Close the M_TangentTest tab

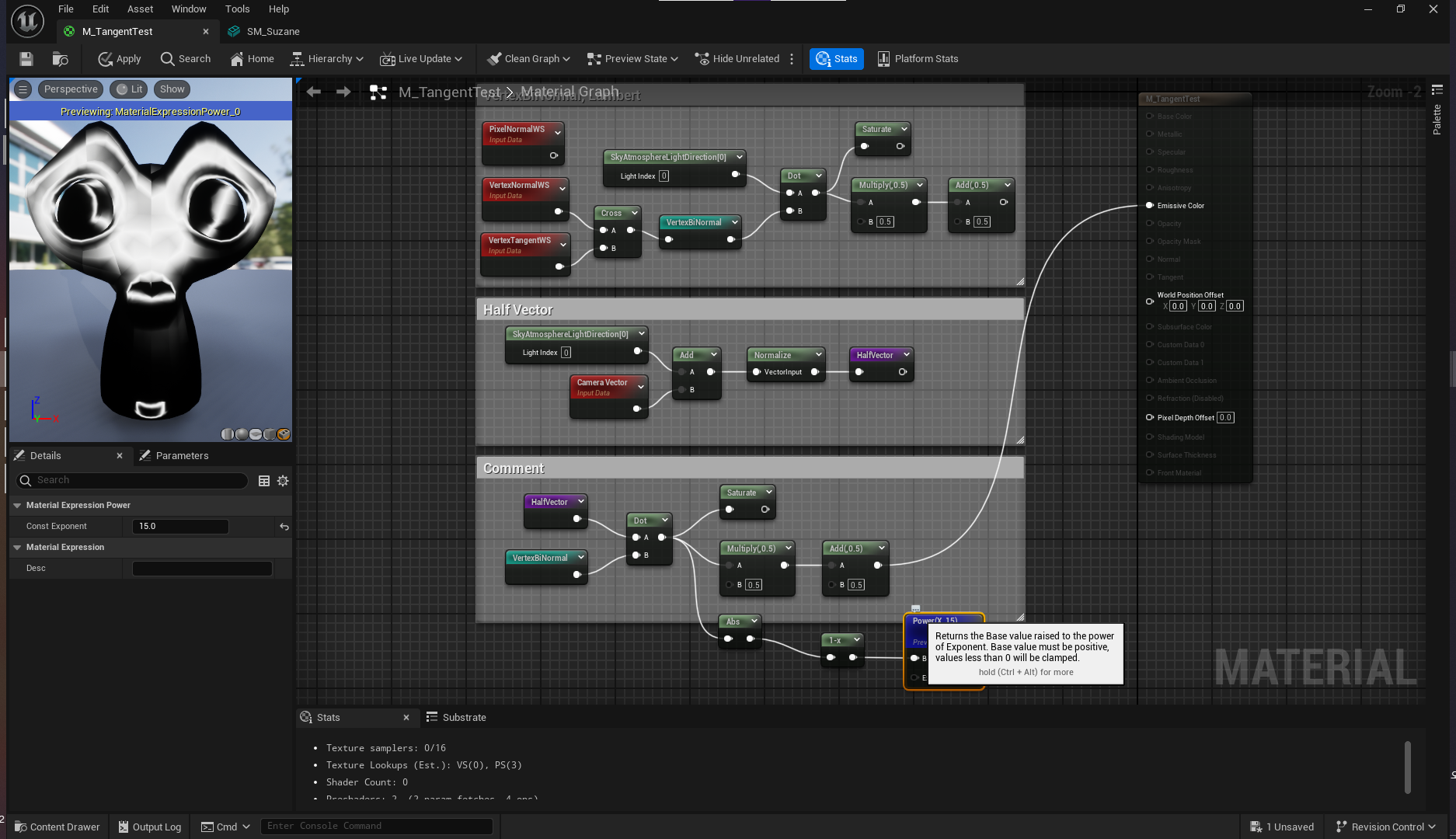point(206,32)
